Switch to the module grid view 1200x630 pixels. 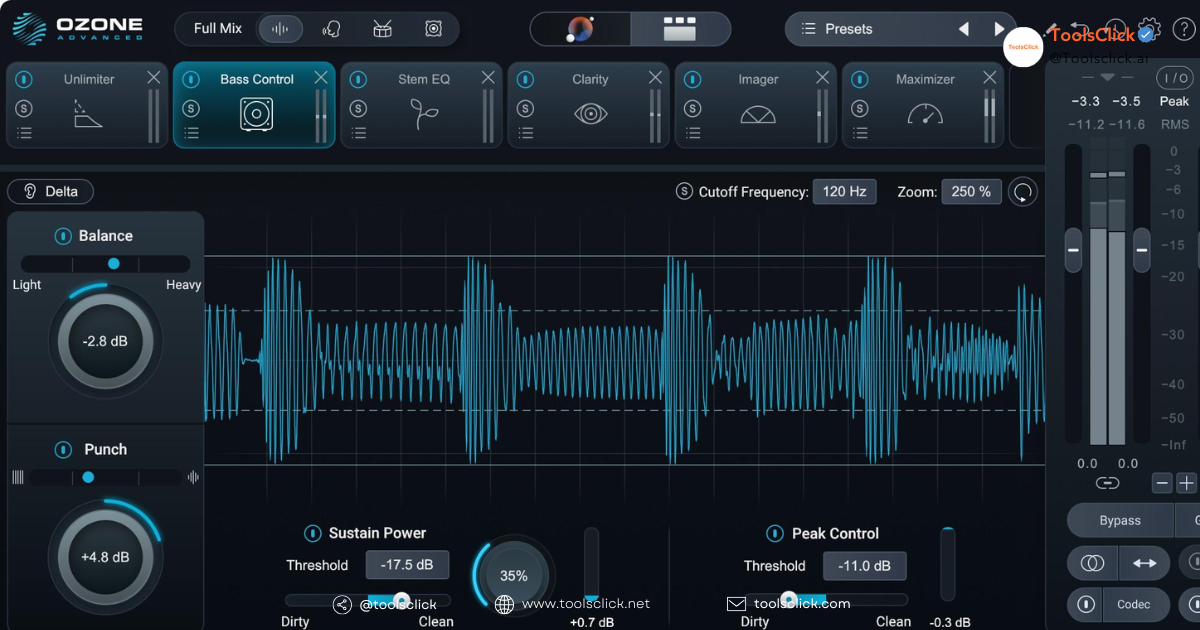(680, 29)
